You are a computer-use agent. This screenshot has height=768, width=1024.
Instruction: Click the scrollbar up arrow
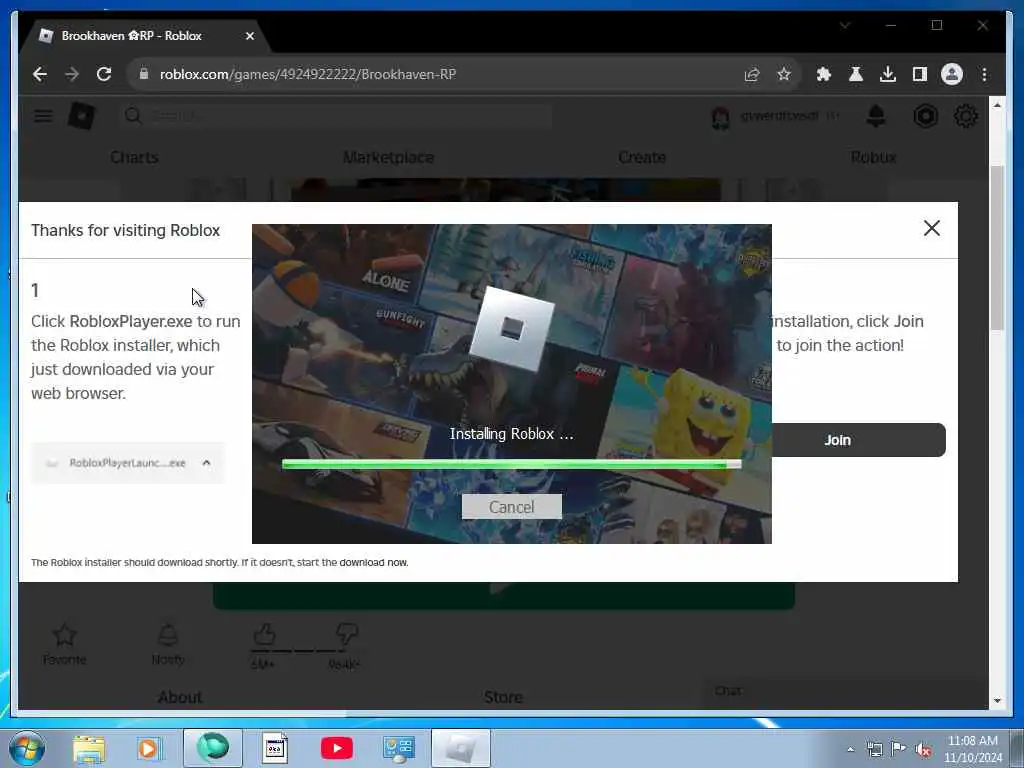pyautogui.click(x=997, y=105)
